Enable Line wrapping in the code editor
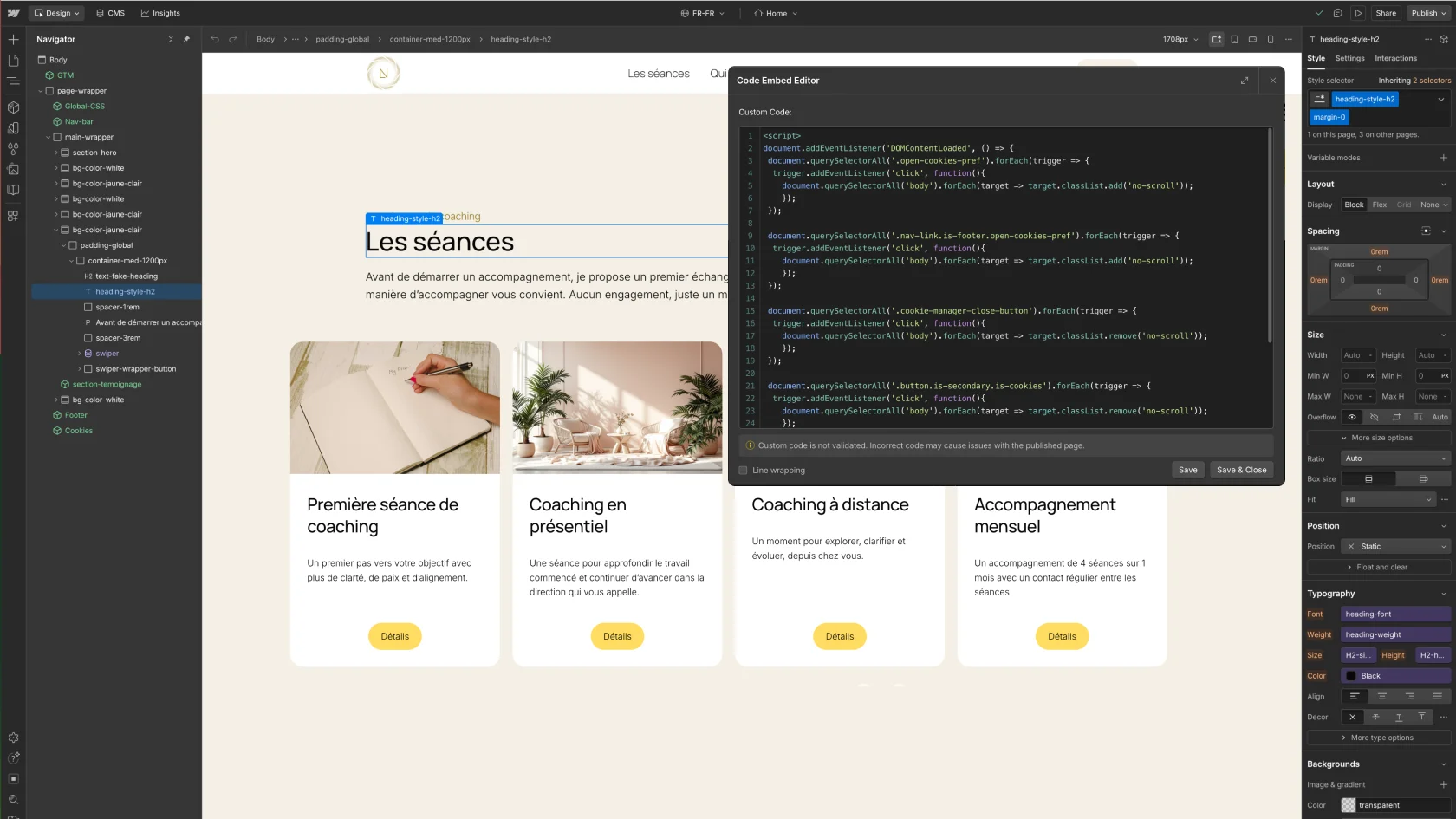 click(x=743, y=470)
